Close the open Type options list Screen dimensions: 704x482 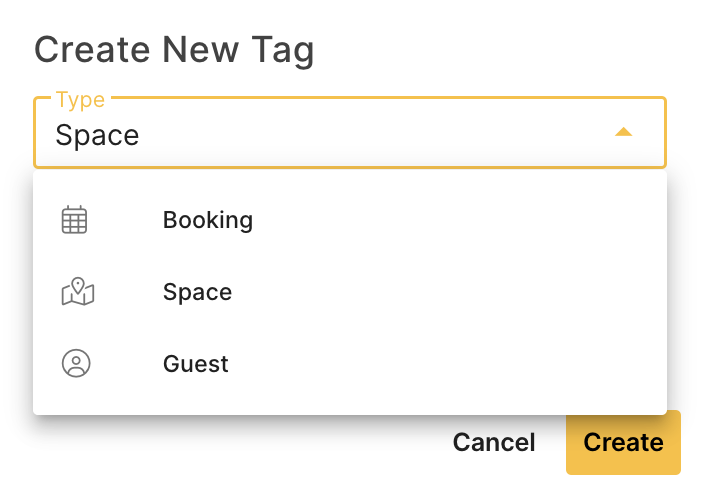tap(623, 132)
